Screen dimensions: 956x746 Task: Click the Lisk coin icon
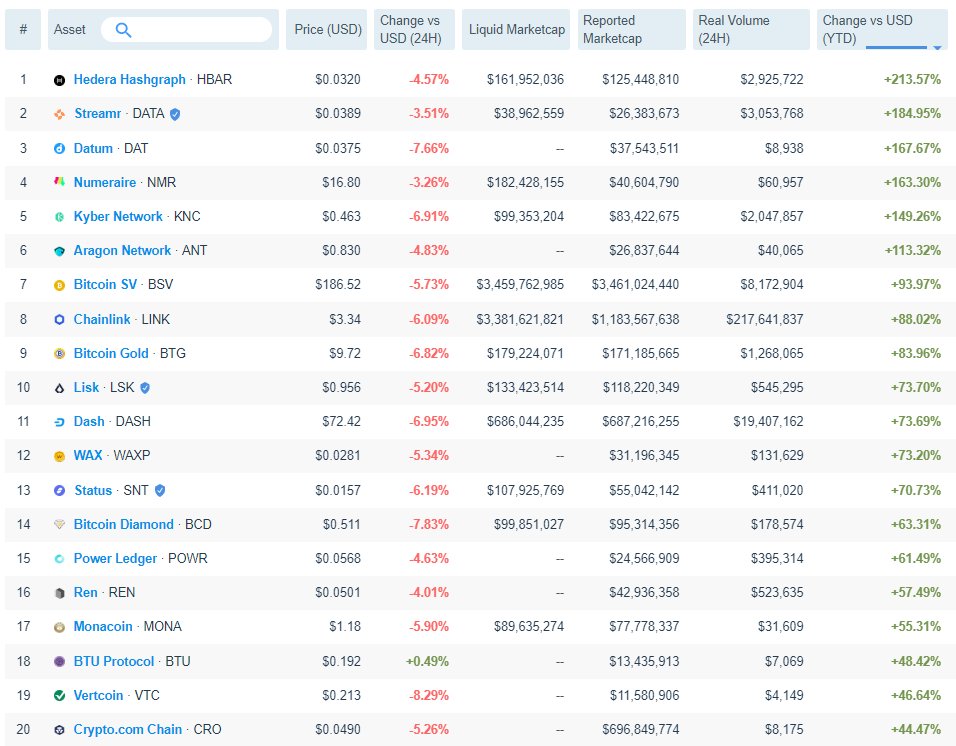click(59, 388)
